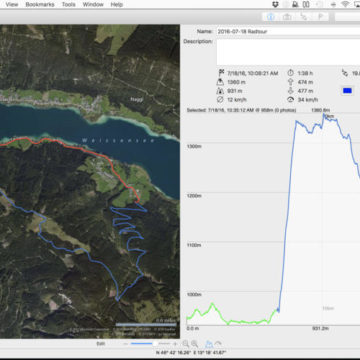Select the waypoint flag toolbar icon
Screen dimensions: 360x360
[320, 17]
